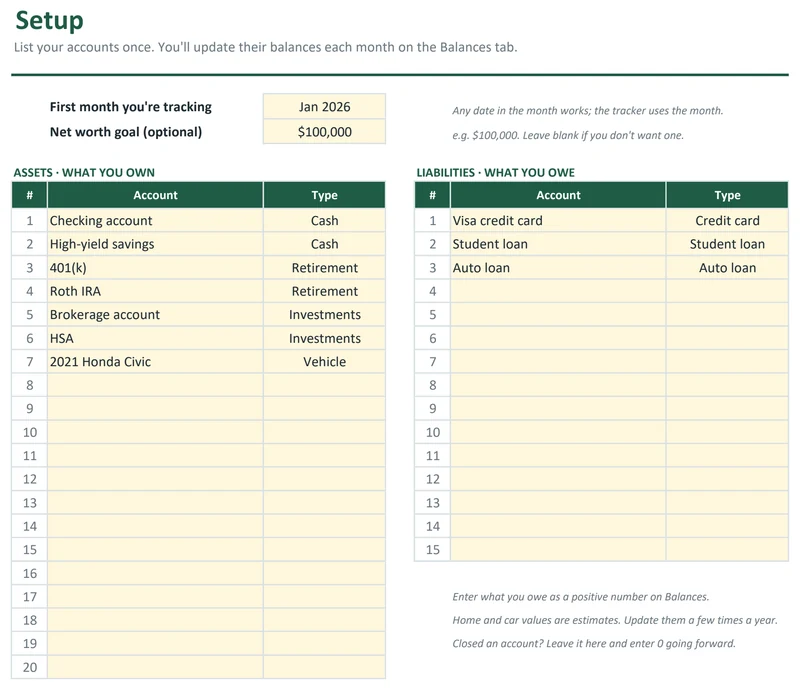800x690 pixels.
Task: Click row number 3 in liabilities table
Action: click(433, 267)
